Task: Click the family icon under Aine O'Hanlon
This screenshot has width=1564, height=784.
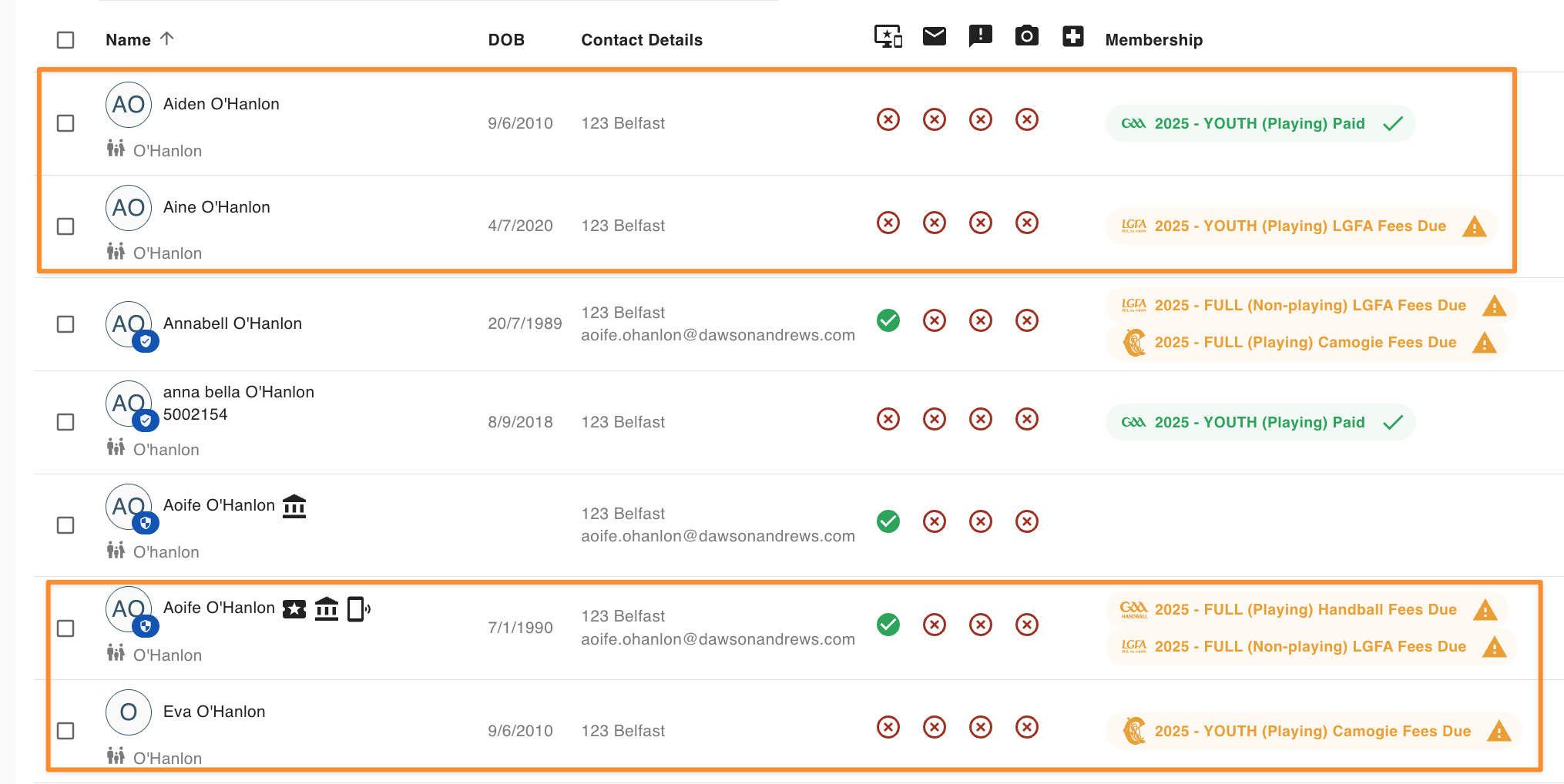Action: (x=116, y=251)
